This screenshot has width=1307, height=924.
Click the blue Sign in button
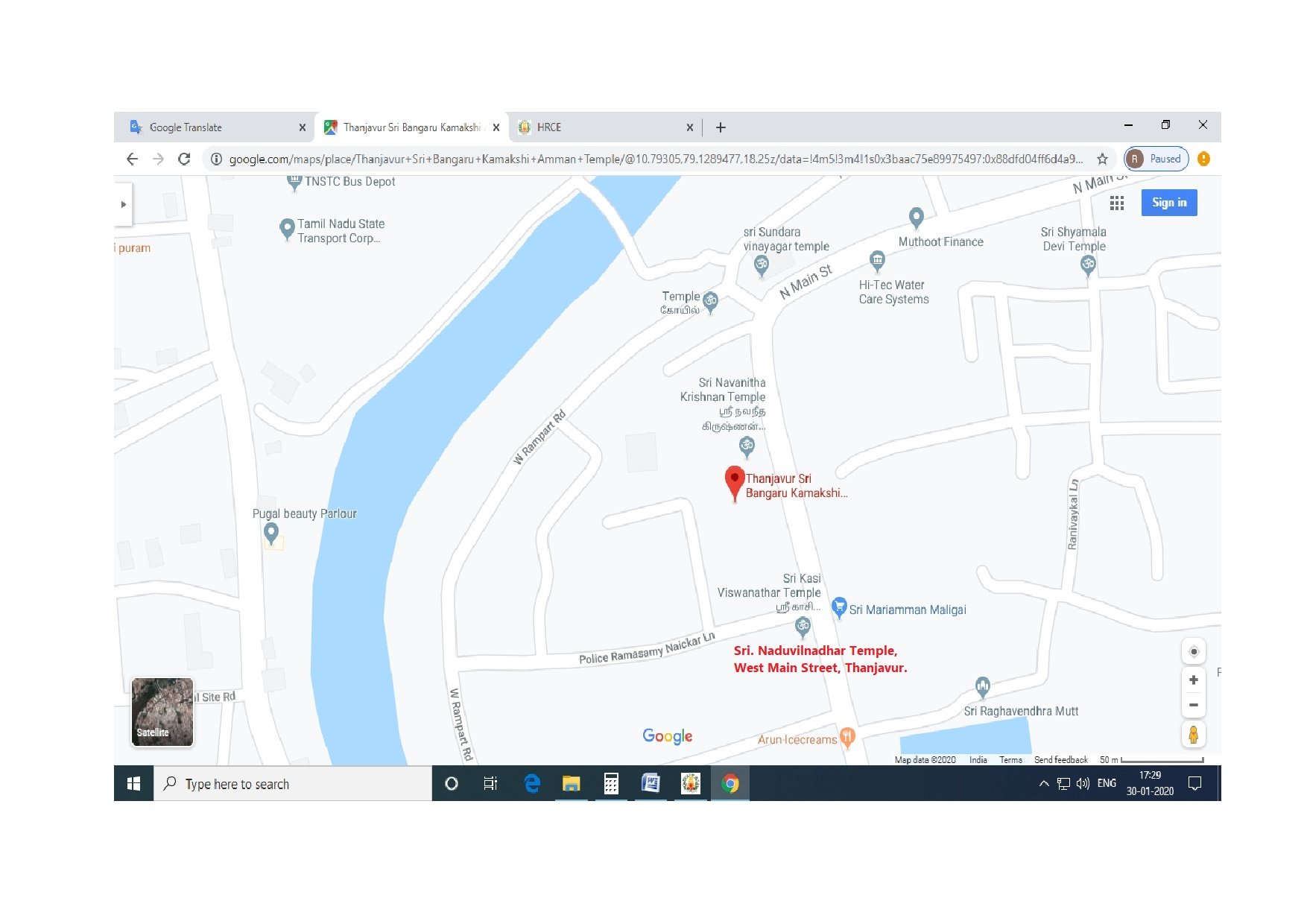[x=1168, y=203]
